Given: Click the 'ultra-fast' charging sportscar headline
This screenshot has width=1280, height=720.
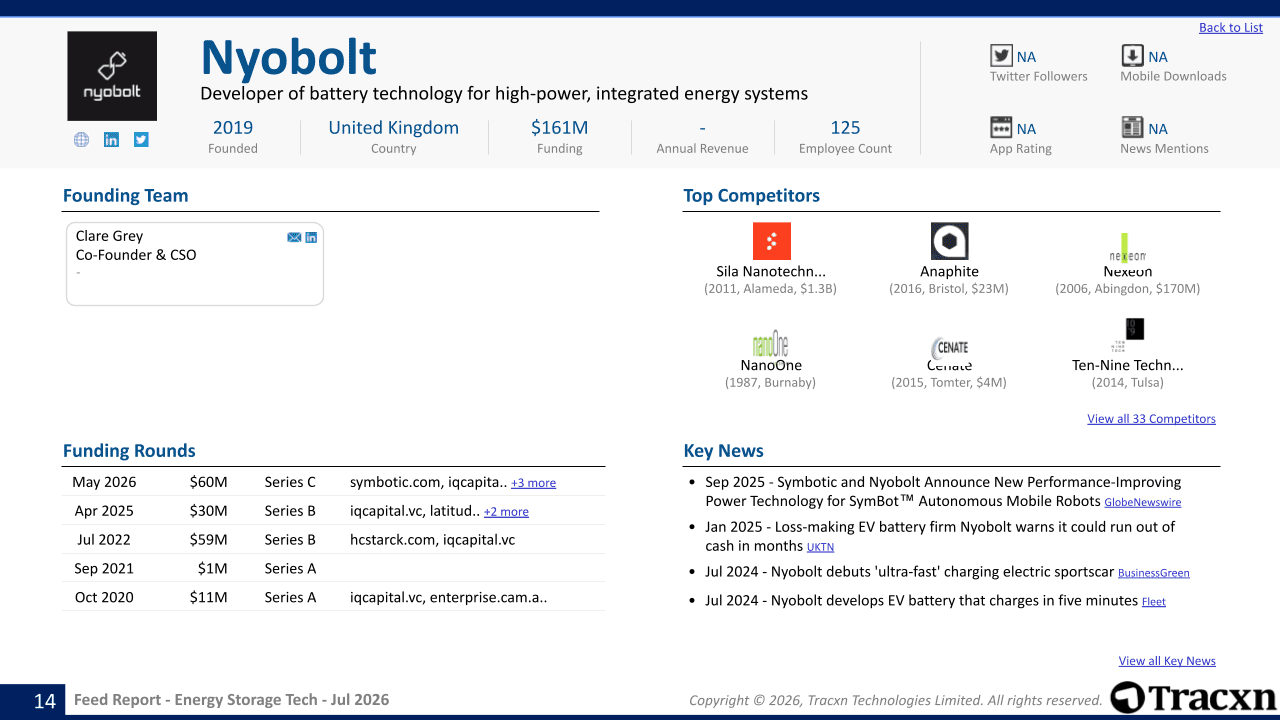Looking at the screenshot, I should (x=909, y=572).
